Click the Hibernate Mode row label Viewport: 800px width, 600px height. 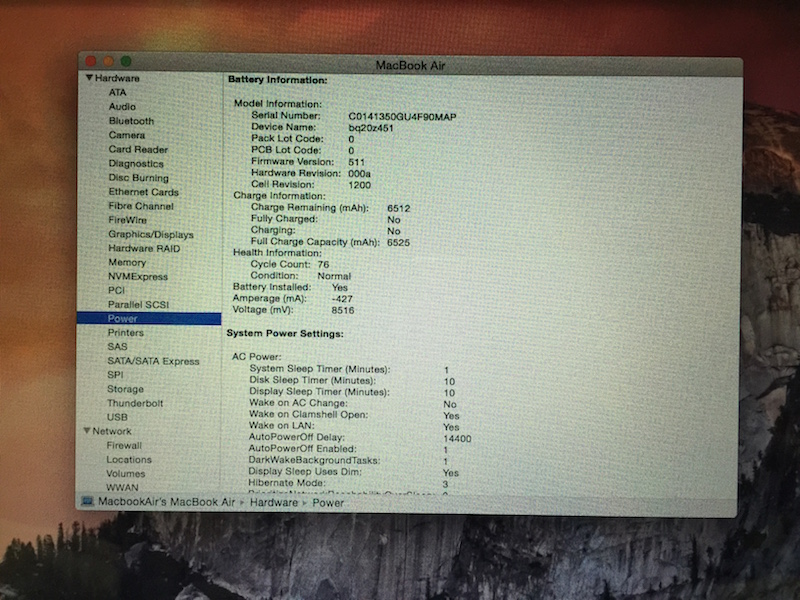coord(287,483)
